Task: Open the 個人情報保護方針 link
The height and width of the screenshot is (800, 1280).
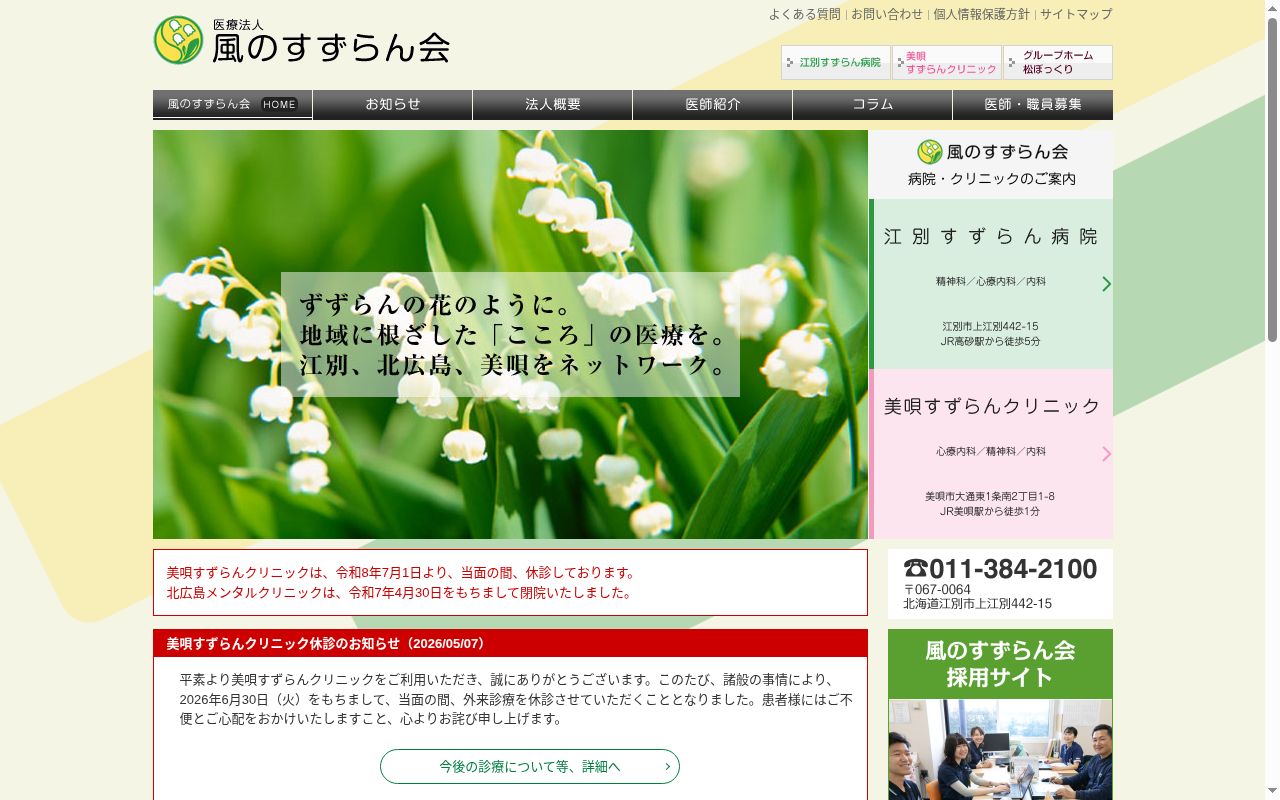Action: (981, 14)
